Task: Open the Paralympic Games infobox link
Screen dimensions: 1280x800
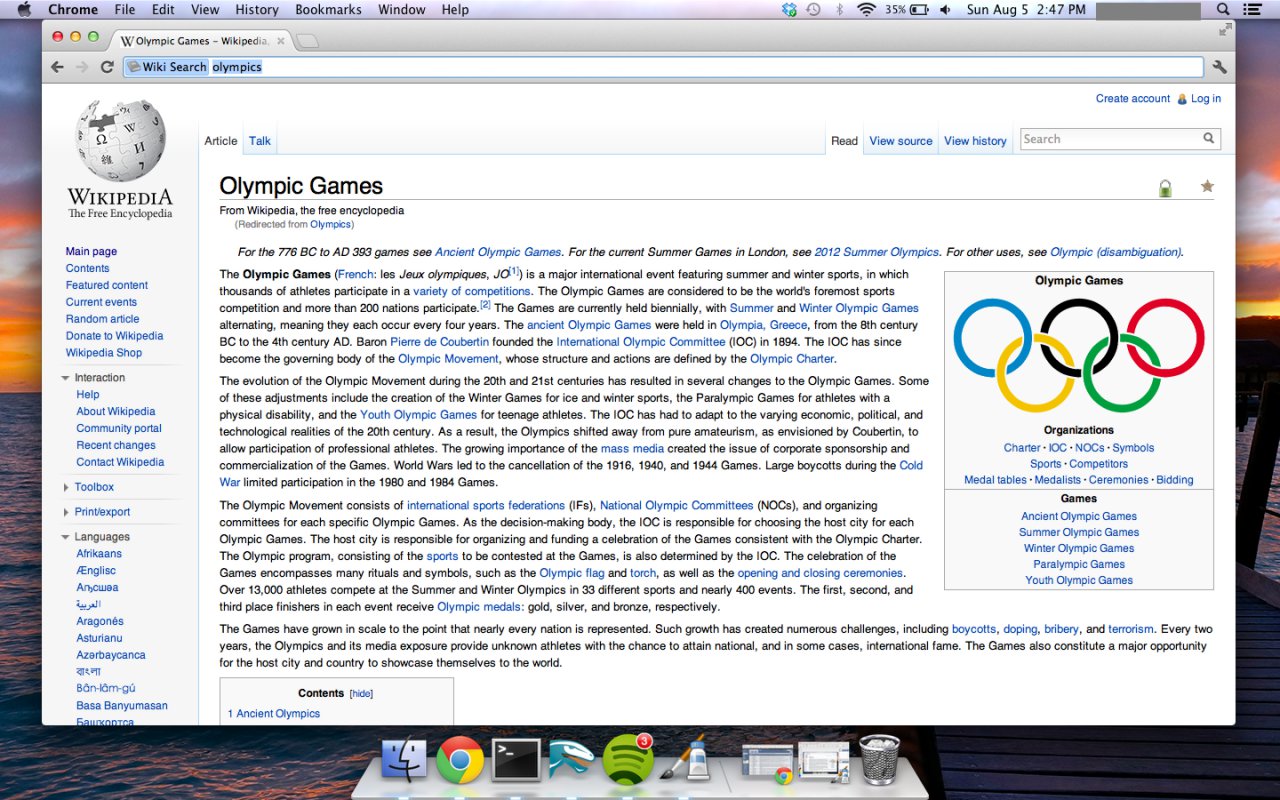Action: [1079, 564]
